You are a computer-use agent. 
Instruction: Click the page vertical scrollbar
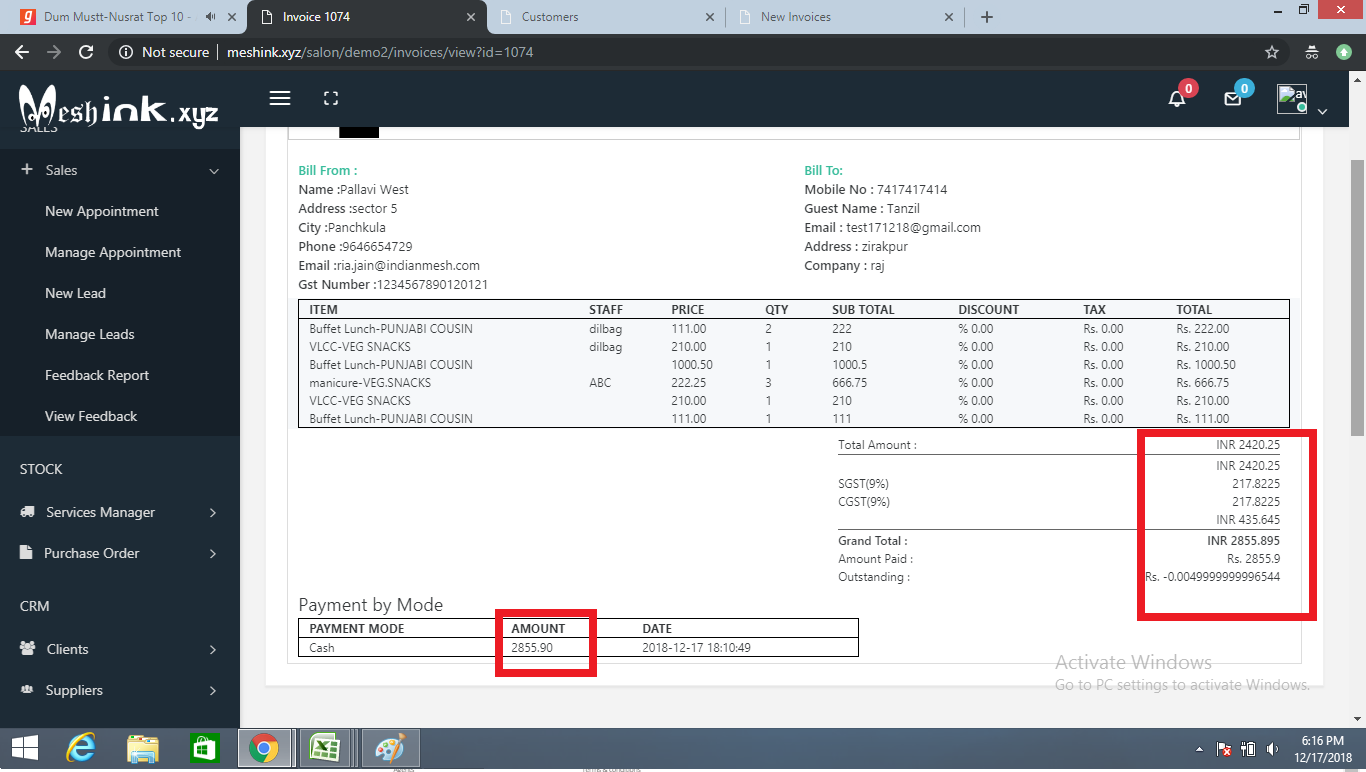tap(1357, 298)
